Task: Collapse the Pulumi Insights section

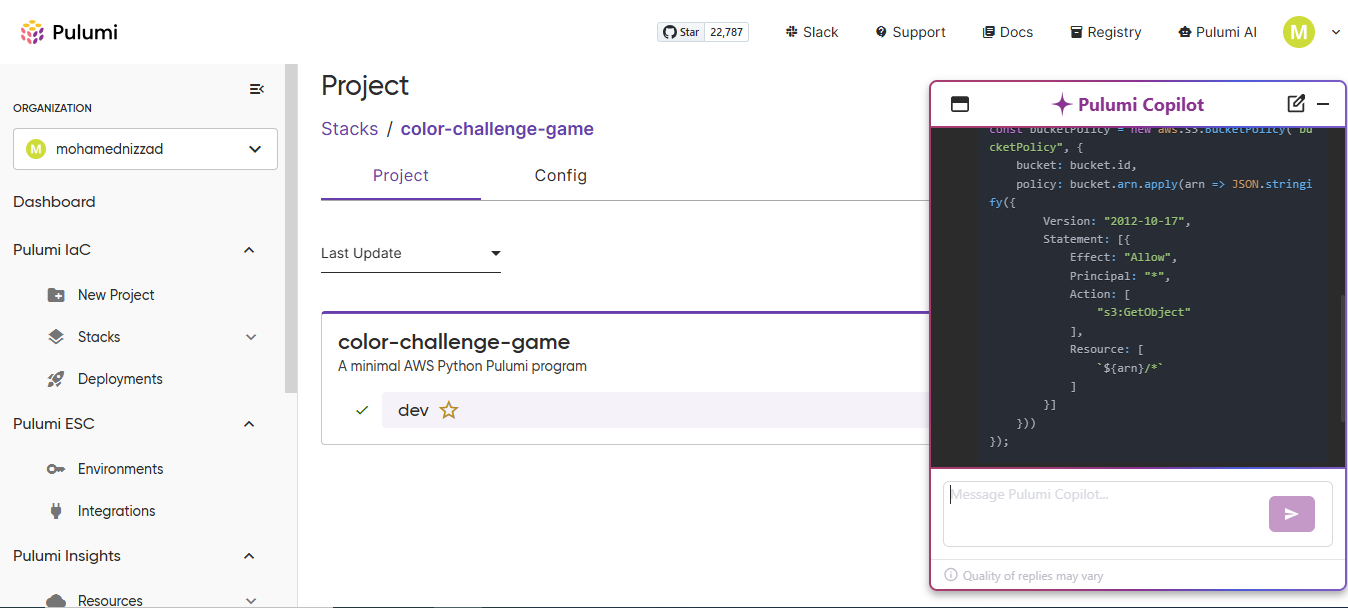Action: [x=249, y=556]
